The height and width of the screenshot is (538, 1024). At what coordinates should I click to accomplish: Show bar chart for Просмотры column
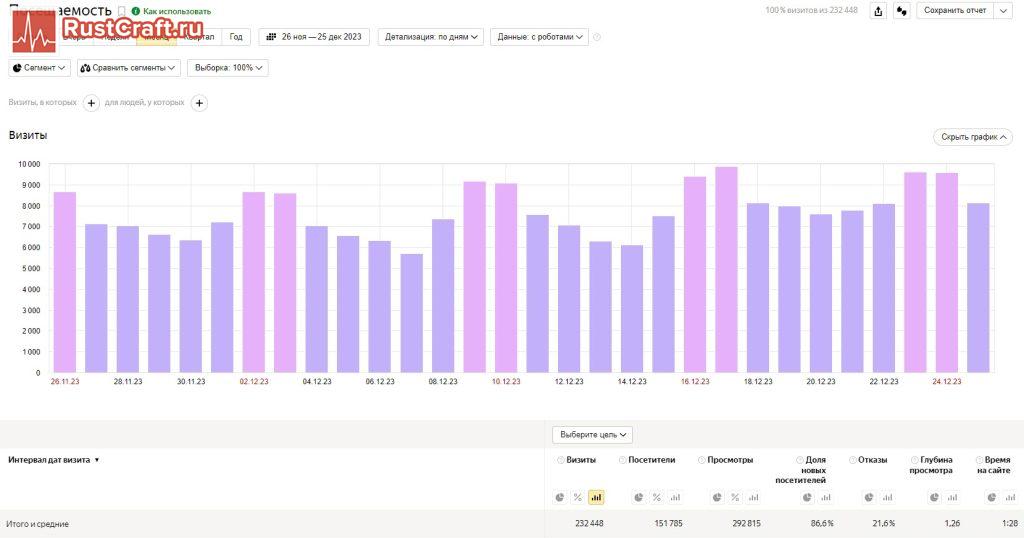(x=753, y=497)
